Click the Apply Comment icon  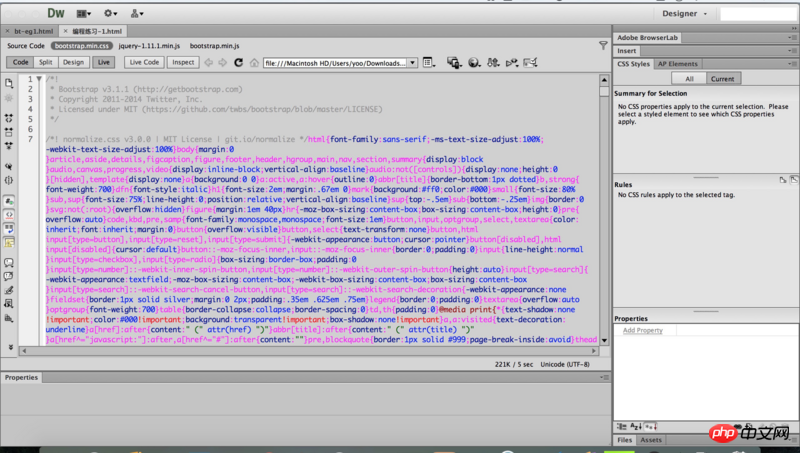(9, 263)
